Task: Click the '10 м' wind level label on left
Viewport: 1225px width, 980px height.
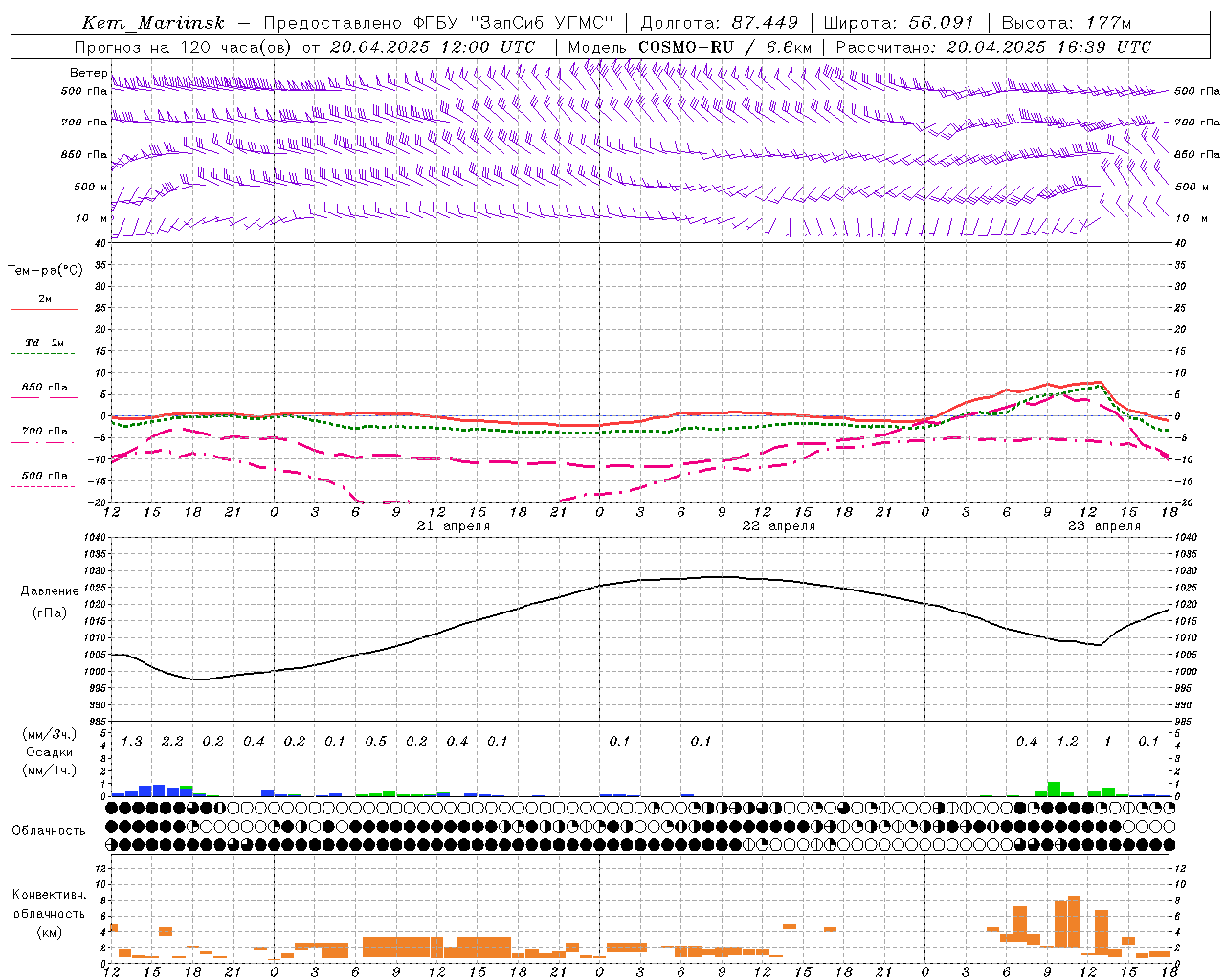Action: [91, 218]
